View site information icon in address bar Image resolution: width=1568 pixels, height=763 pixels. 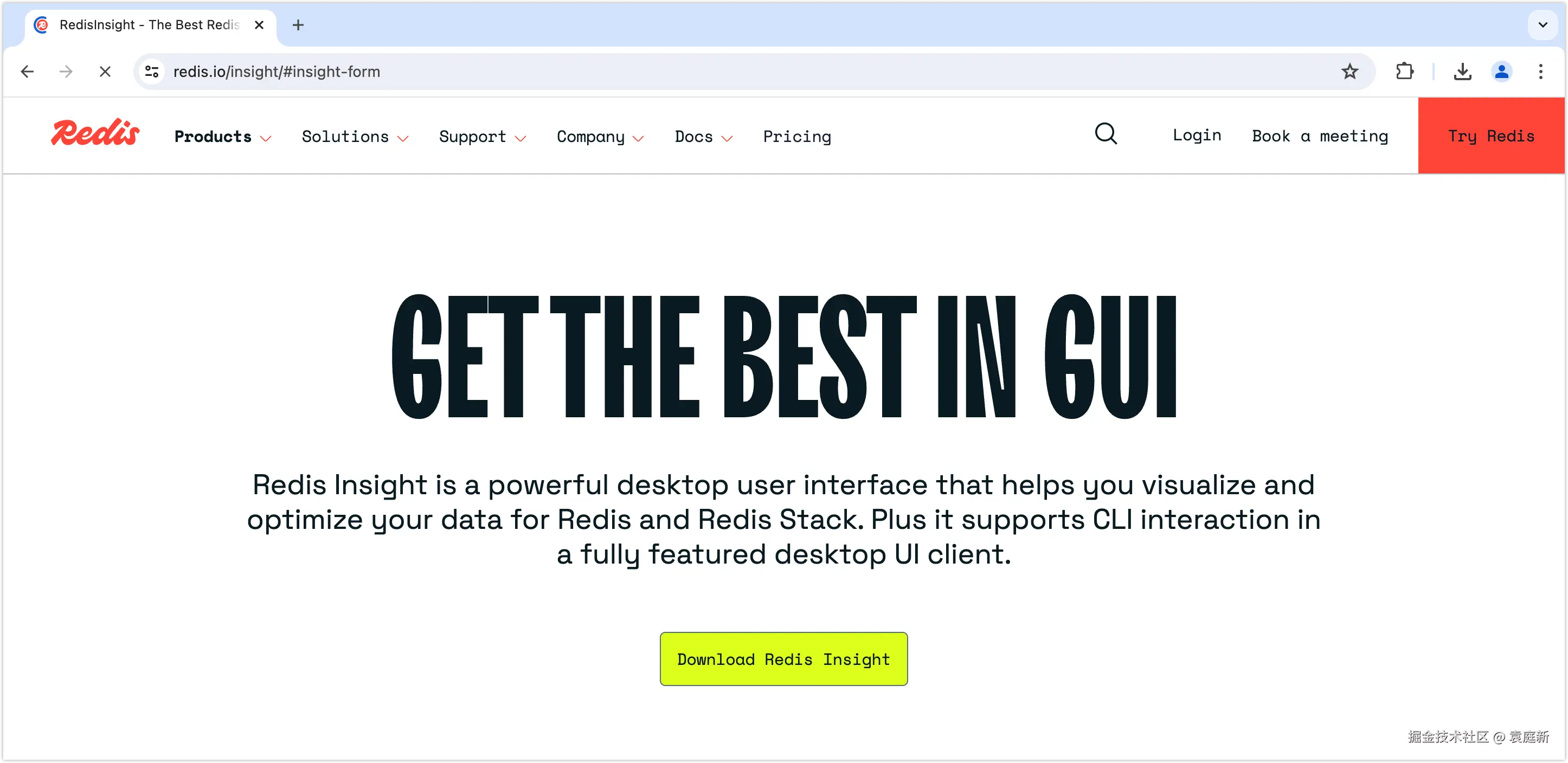pyautogui.click(x=152, y=72)
